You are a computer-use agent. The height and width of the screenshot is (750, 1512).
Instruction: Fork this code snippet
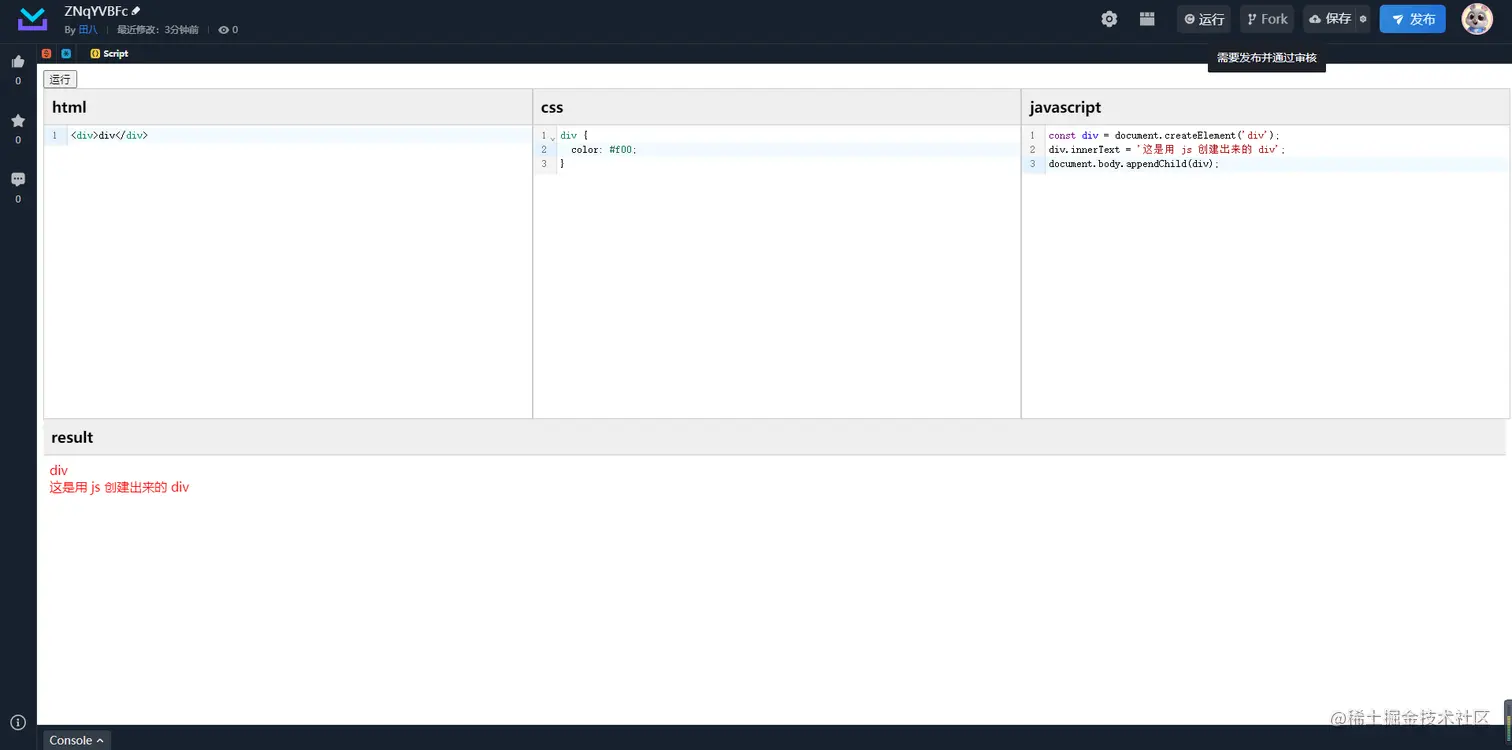[1267, 19]
